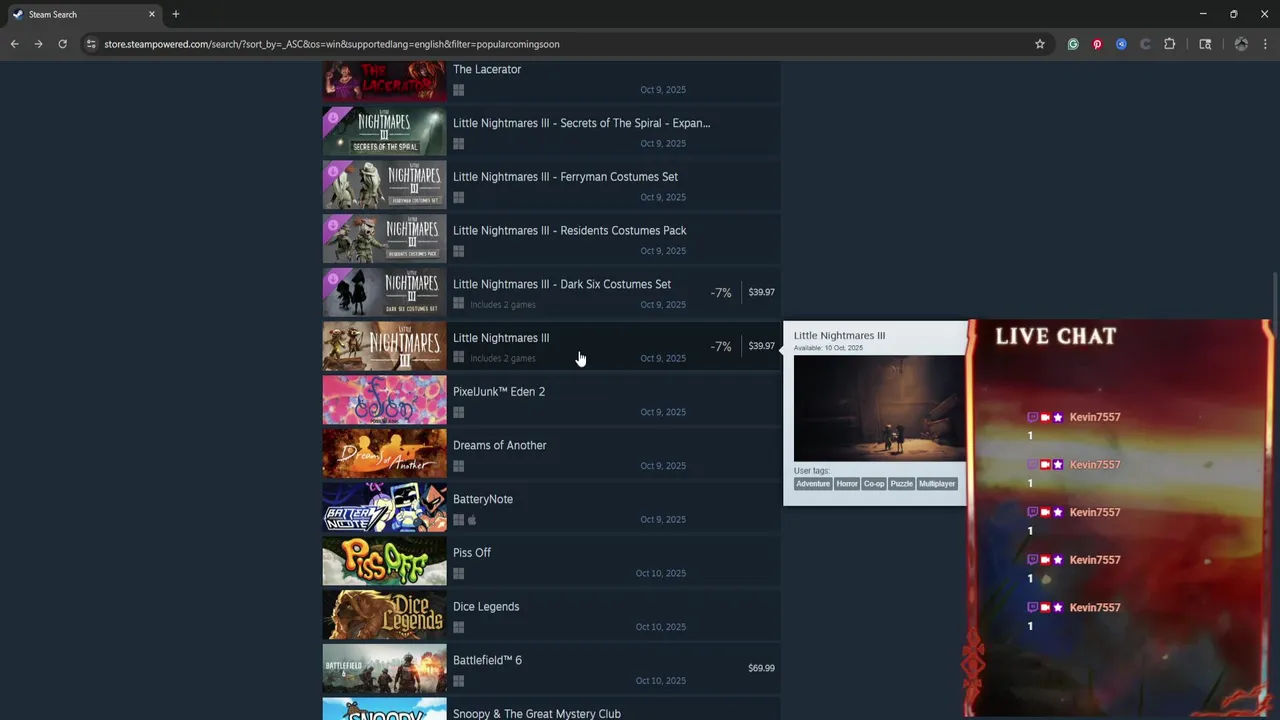Open the Pinterest extension
This screenshot has width=1280, height=720.
pyautogui.click(x=1097, y=44)
